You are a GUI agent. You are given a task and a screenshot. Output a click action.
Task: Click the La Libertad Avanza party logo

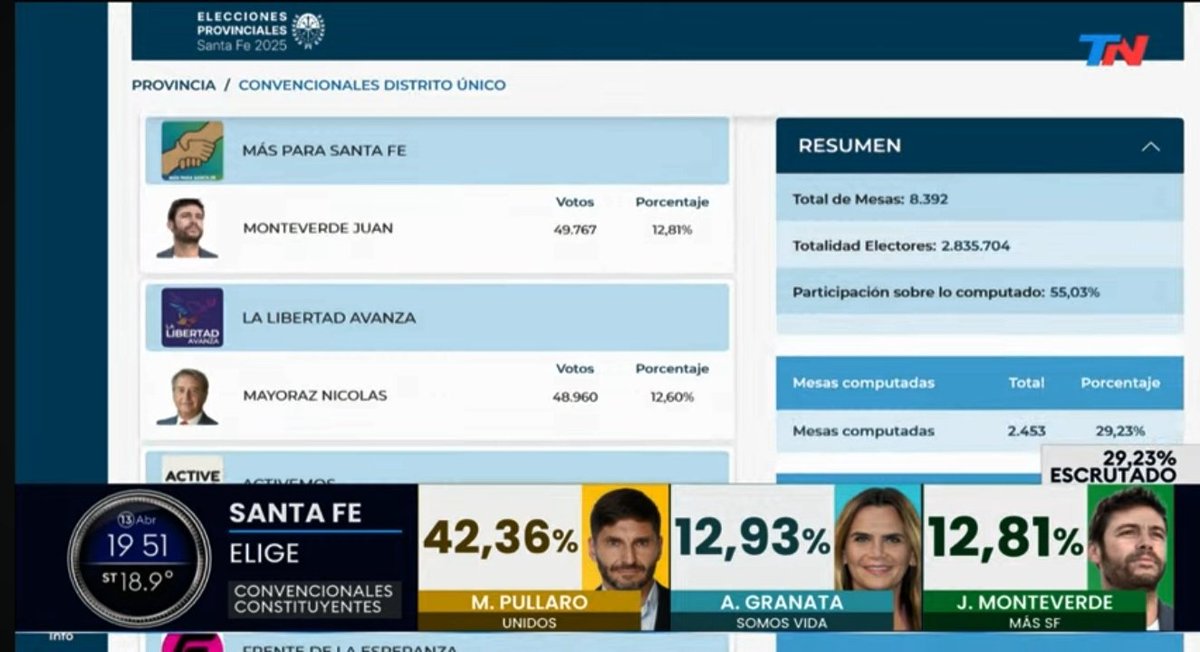(x=193, y=318)
